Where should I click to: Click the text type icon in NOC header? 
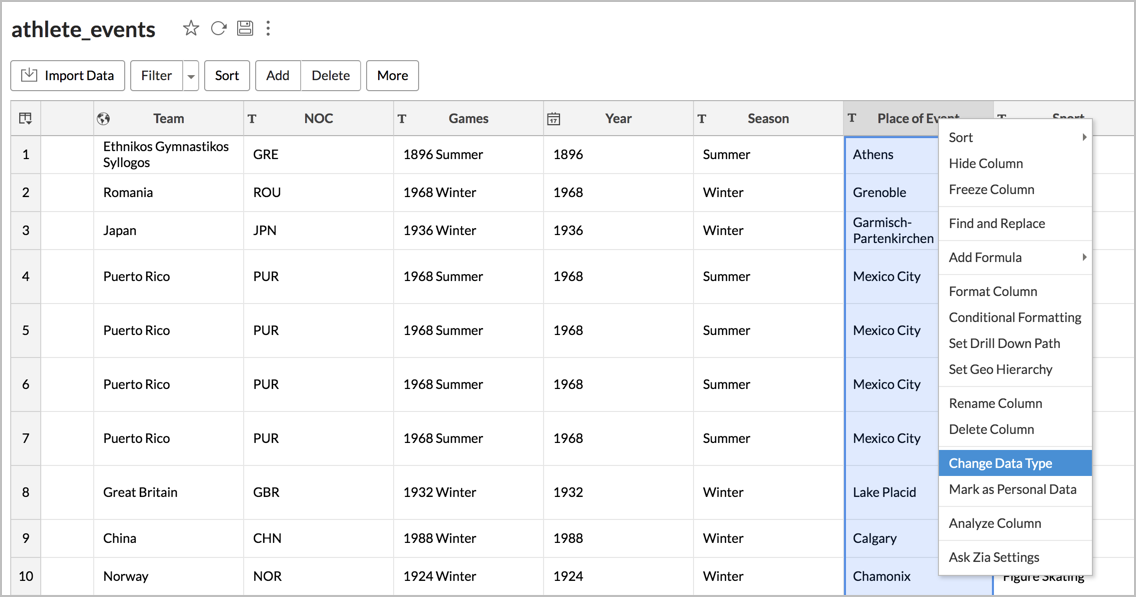tap(252, 118)
